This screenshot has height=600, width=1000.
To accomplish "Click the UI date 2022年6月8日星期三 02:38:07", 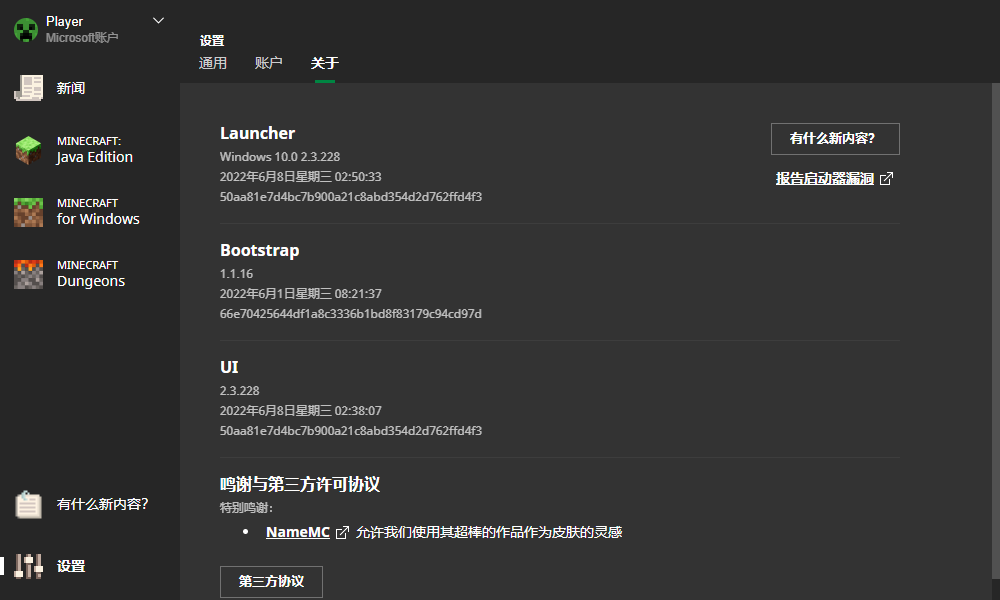I will click(300, 411).
